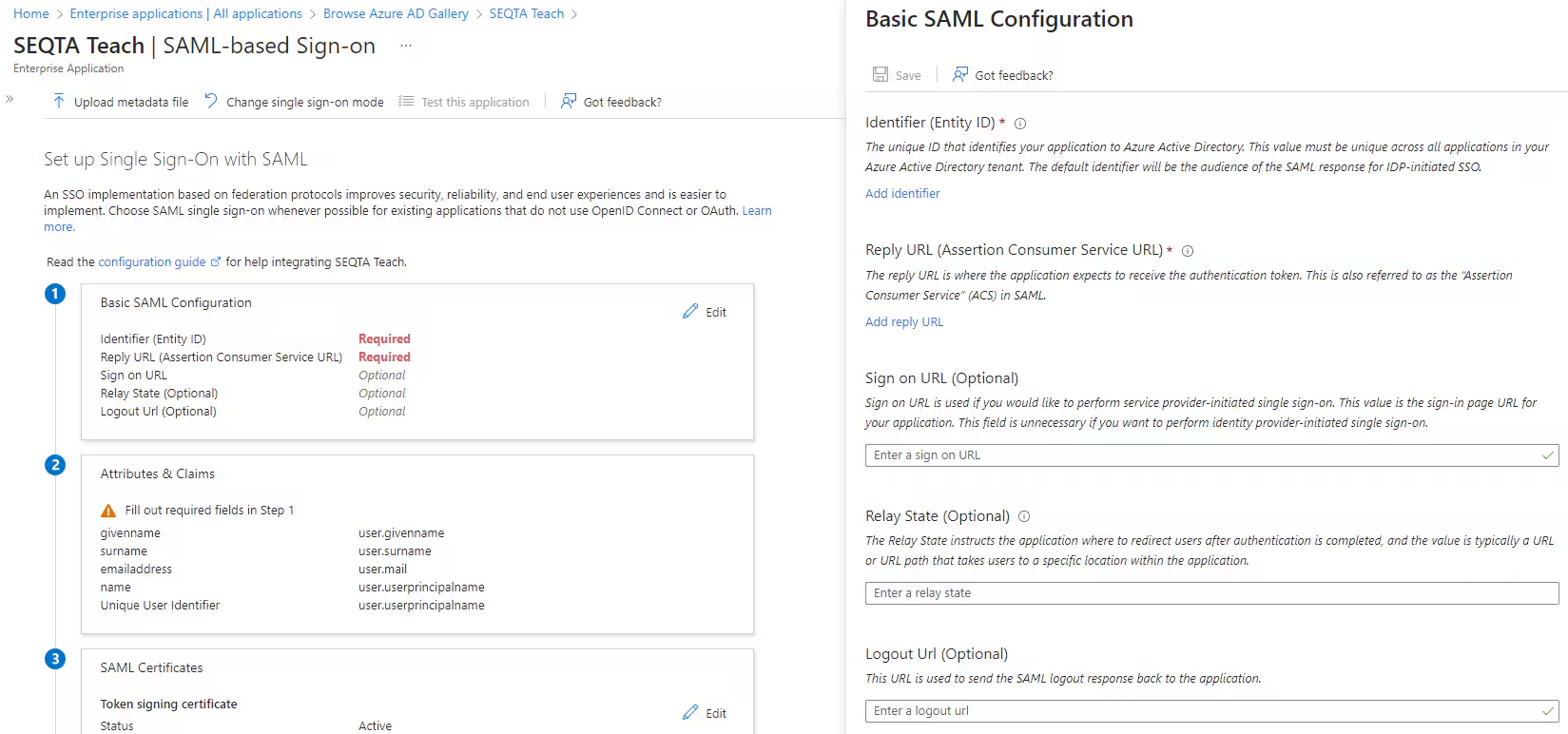Image resolution: width=1568 pixels, height=734 pixels.
Task: Open Enterprise applications | All applications breadcrumb
Action: (x=186, y=13)
